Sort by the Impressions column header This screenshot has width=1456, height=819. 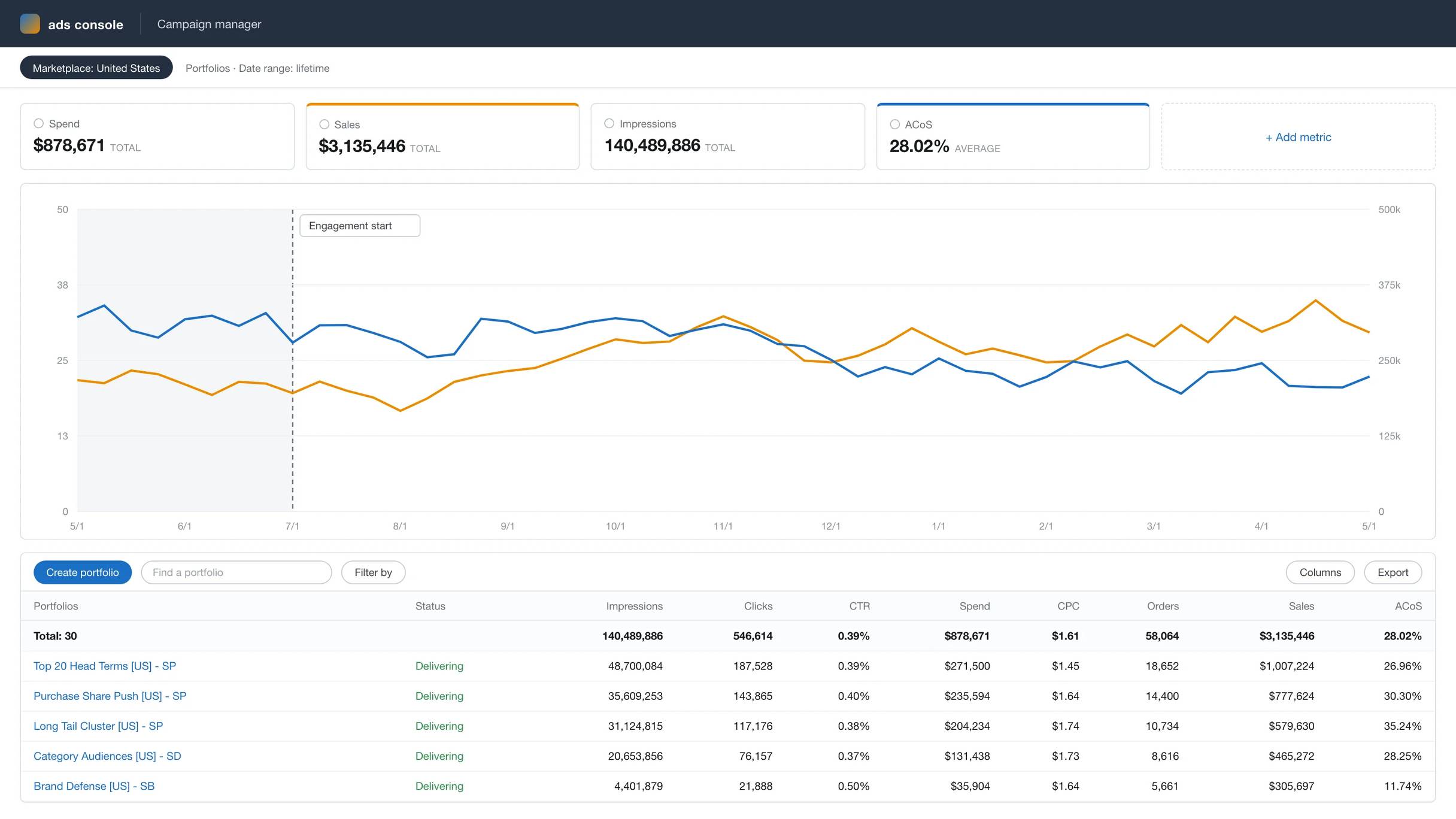pyautogui.click(x=634, y=606)
